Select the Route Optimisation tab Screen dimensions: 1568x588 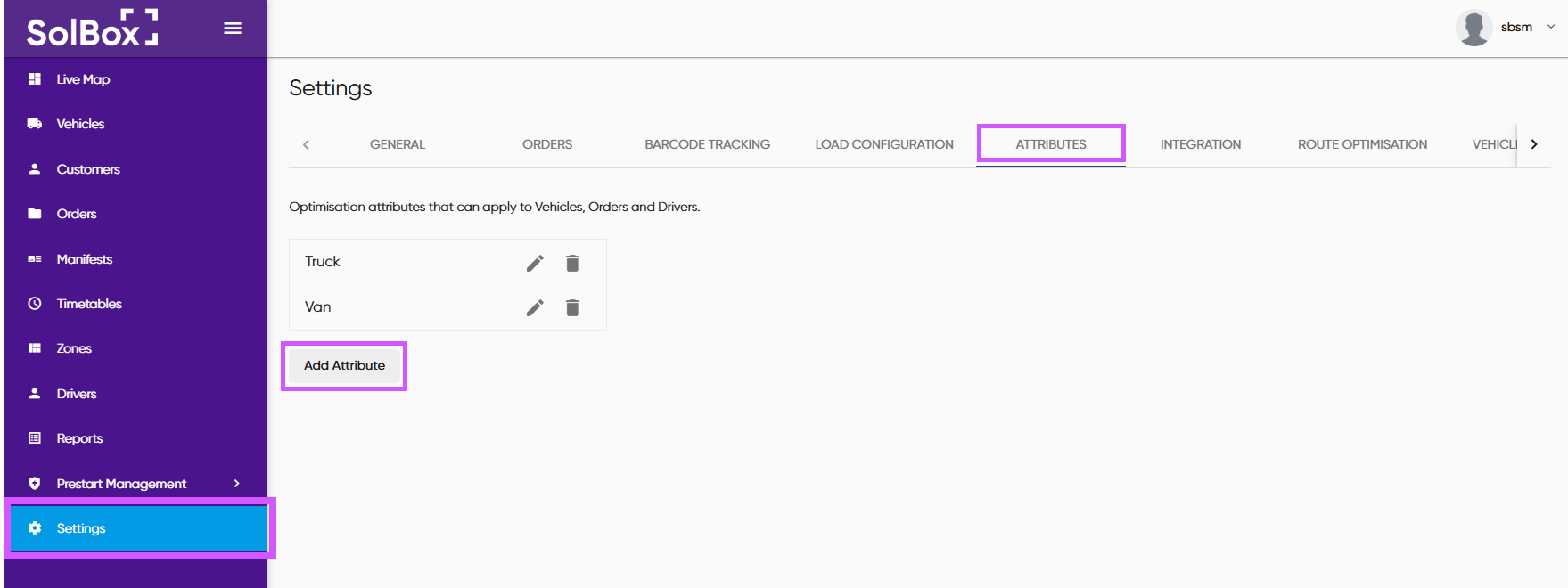pyautogui.click(x=1362, y=144)
